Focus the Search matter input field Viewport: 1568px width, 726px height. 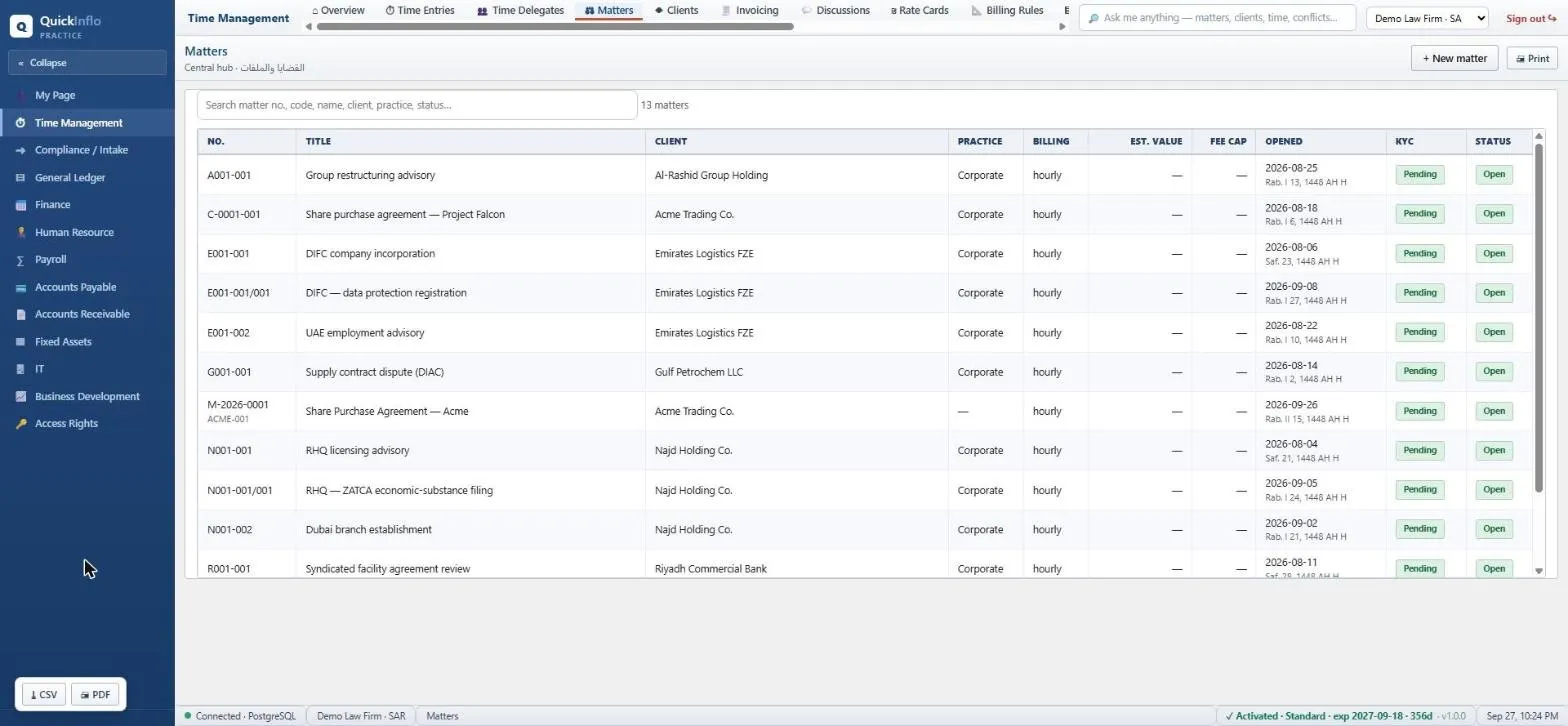point(417,105)
